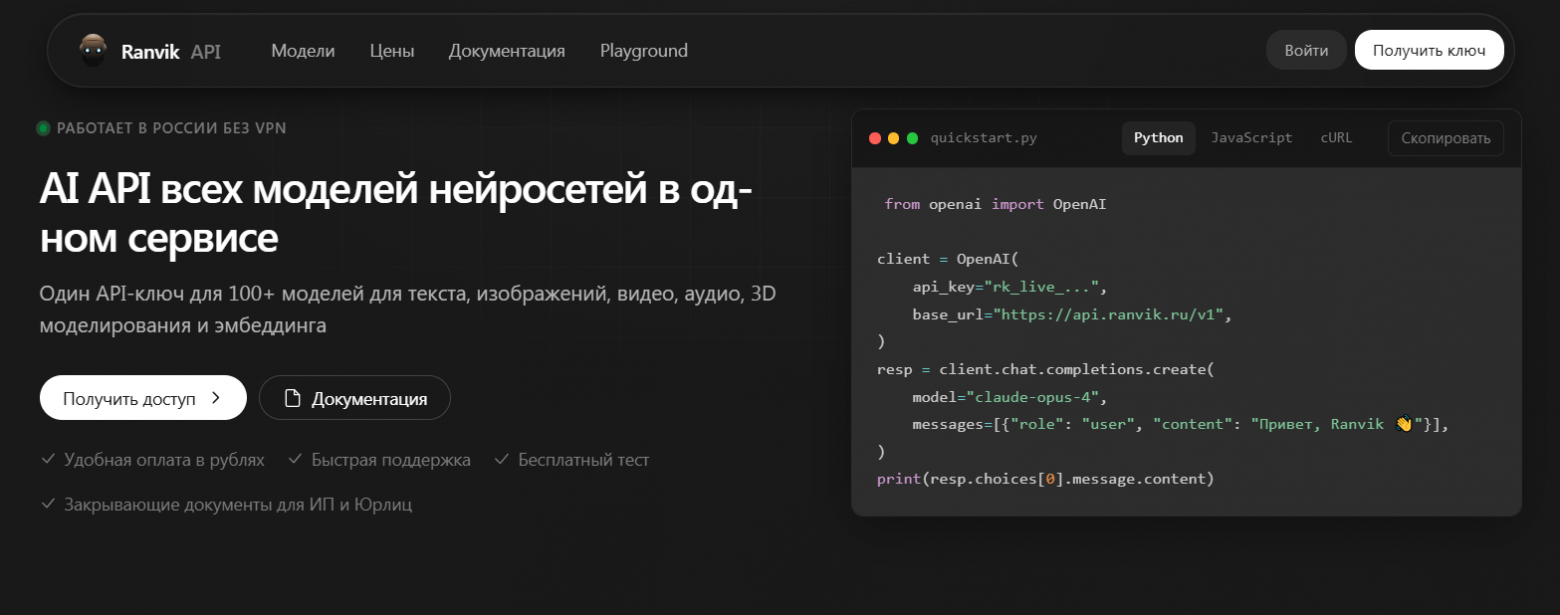Click the waving hand emoji in the code
This screenshot has height=615, width=1560.
tap(1403, 424)
